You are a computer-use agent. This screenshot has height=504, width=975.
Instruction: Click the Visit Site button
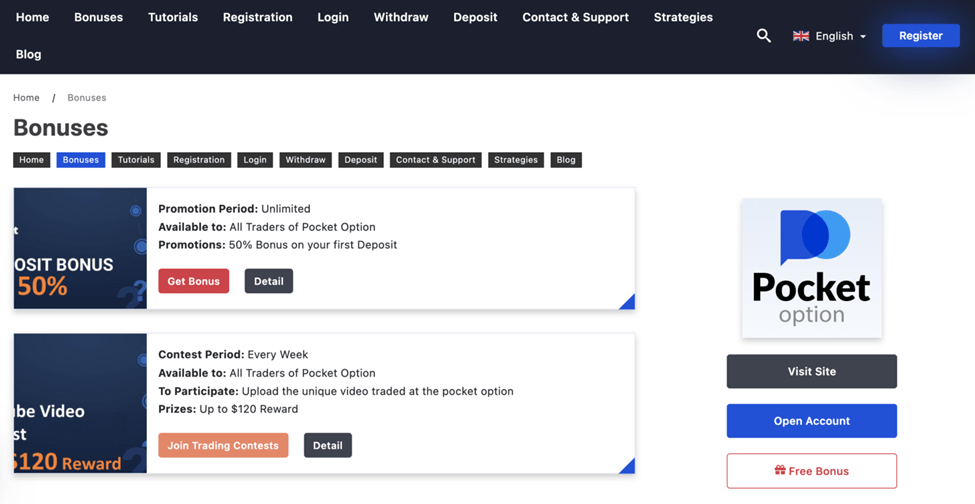click(811, 371)
